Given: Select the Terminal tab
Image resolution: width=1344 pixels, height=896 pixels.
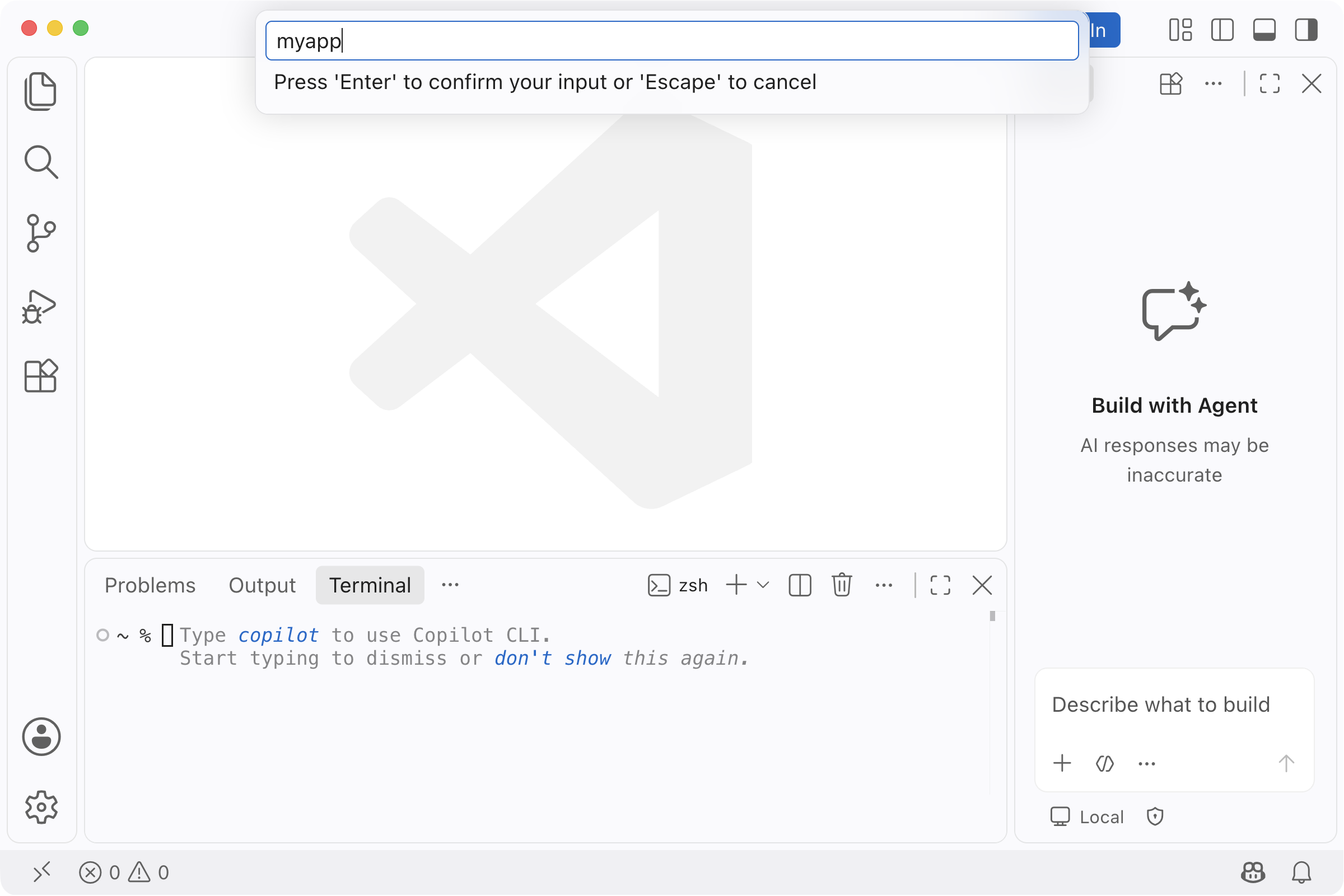Looking at the screenshot, I should coord(370,585).
